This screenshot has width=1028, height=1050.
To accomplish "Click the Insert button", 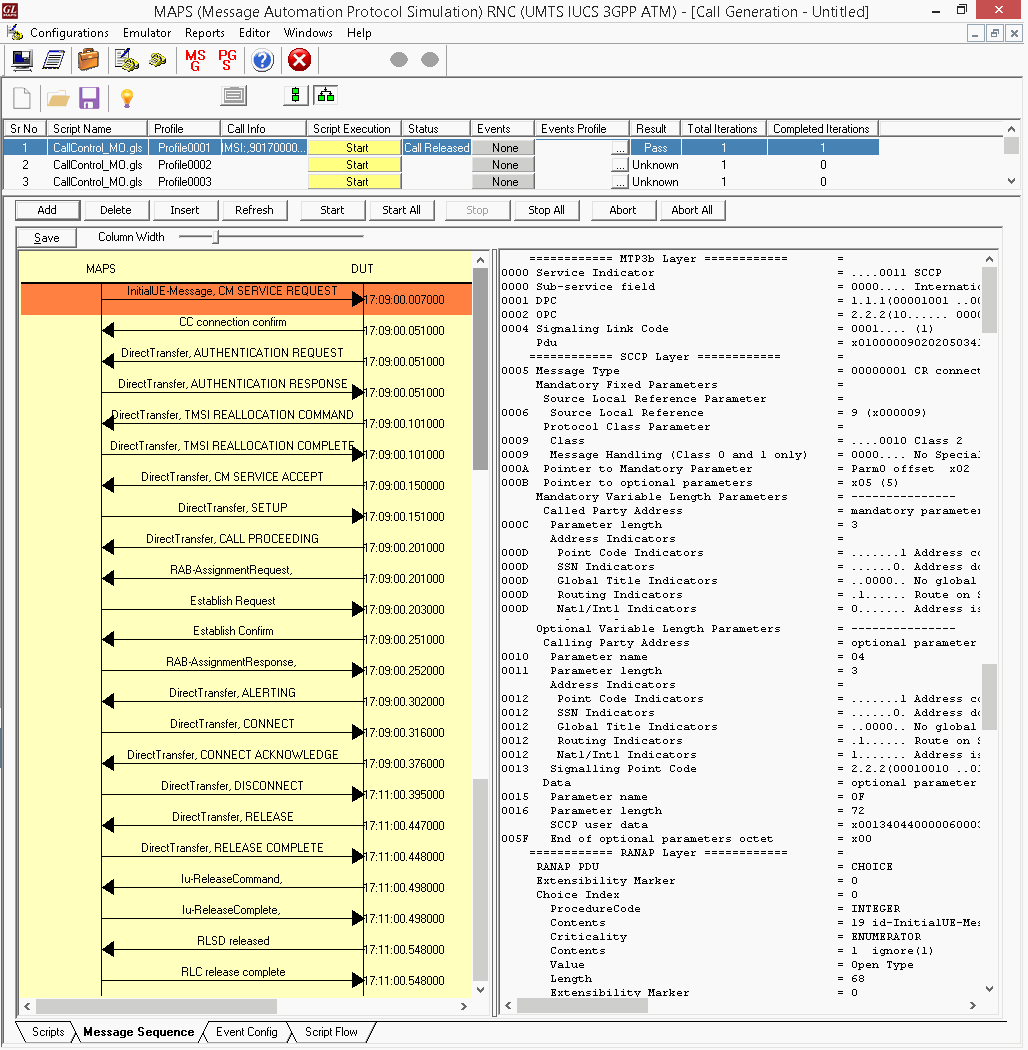I will pos(185,210).
